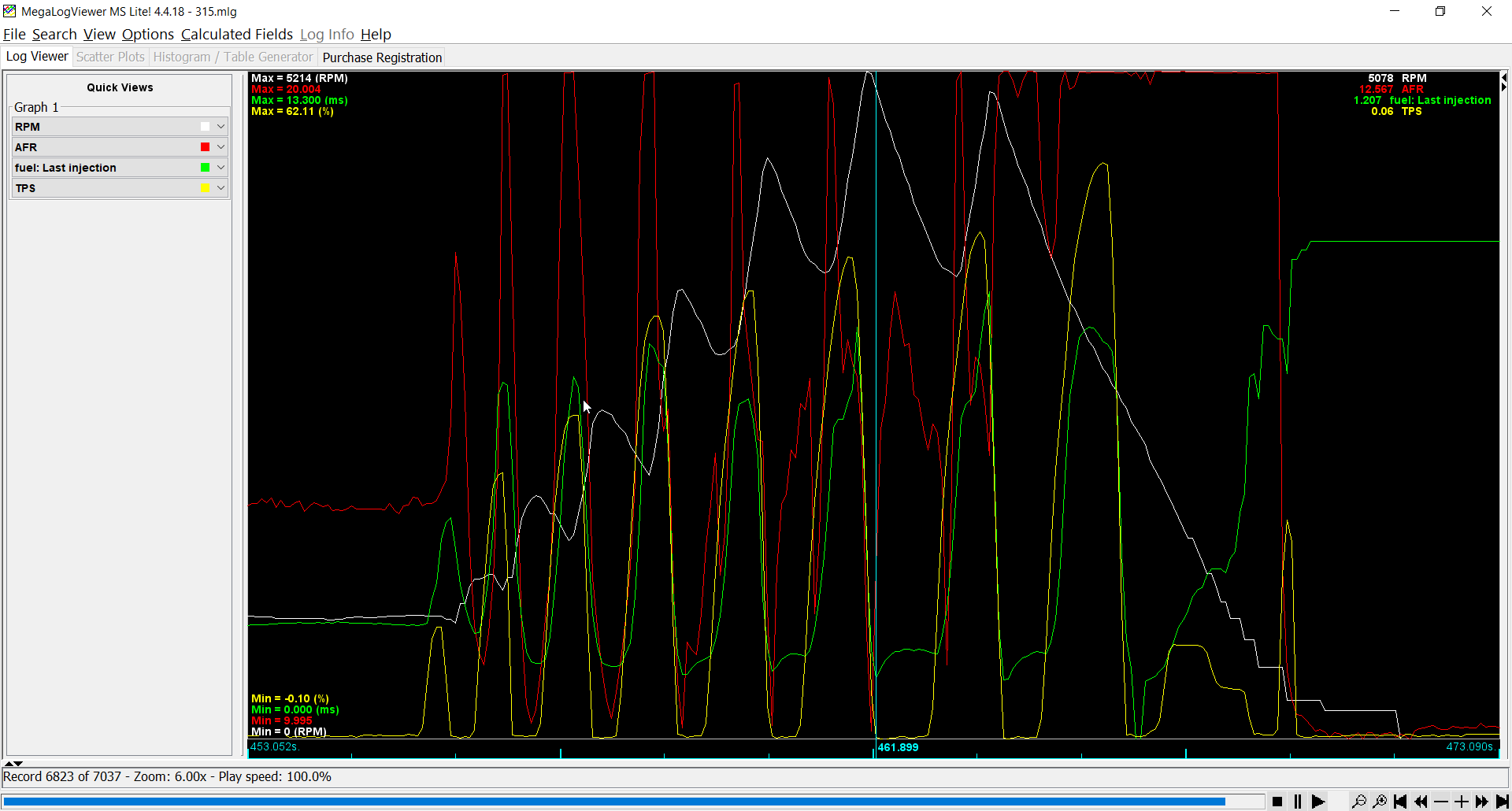Click 1.207 fuel: Last injection readout
The height and width of the screenshot is (811, 1512).
point(1422,100)
